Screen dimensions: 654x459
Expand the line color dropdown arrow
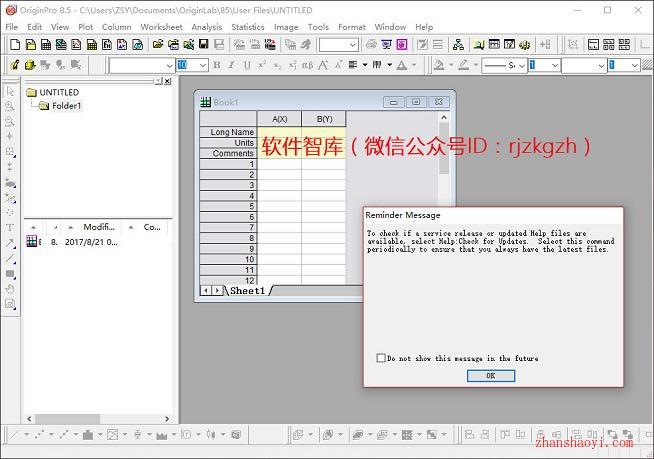pyautogui.click(x=475, y=65)
